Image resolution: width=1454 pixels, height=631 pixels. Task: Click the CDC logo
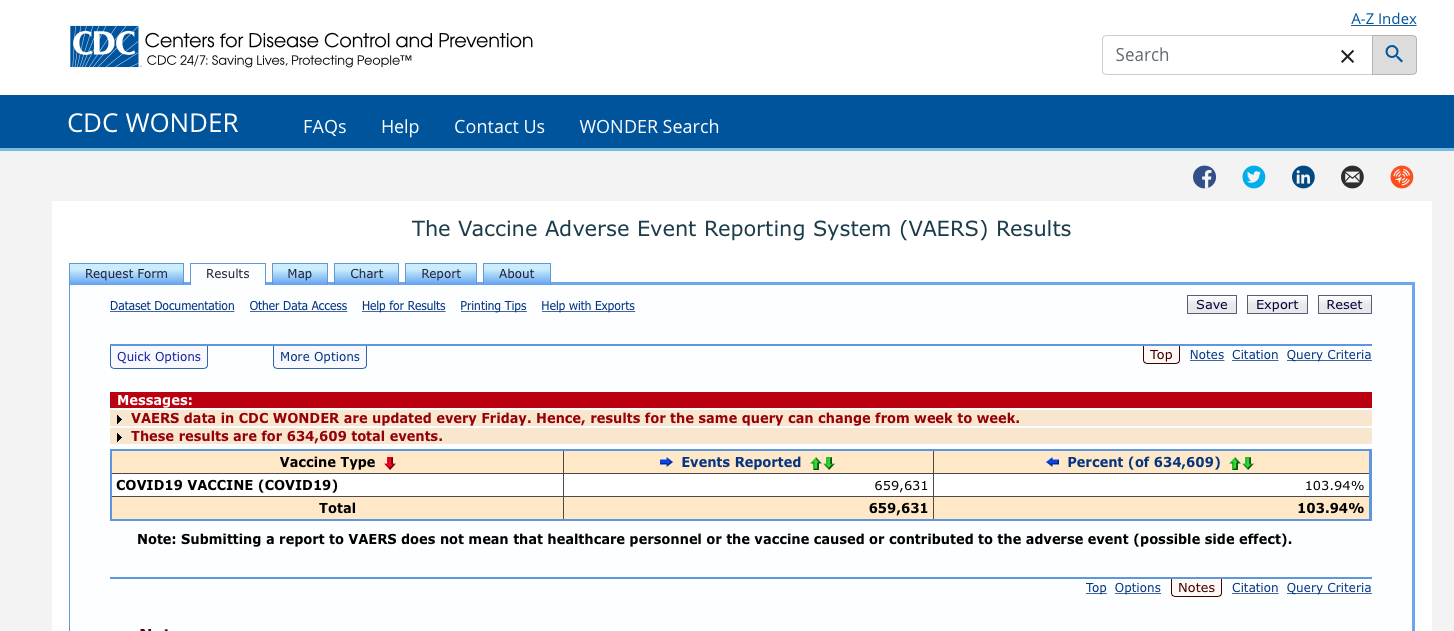click(104, 47)
